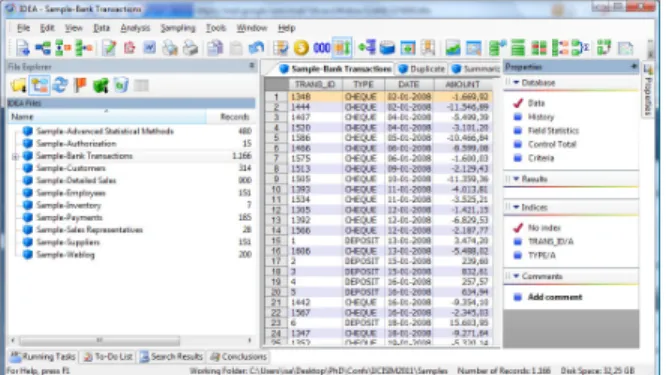Click the search window toolbar icon

[473, 48]
